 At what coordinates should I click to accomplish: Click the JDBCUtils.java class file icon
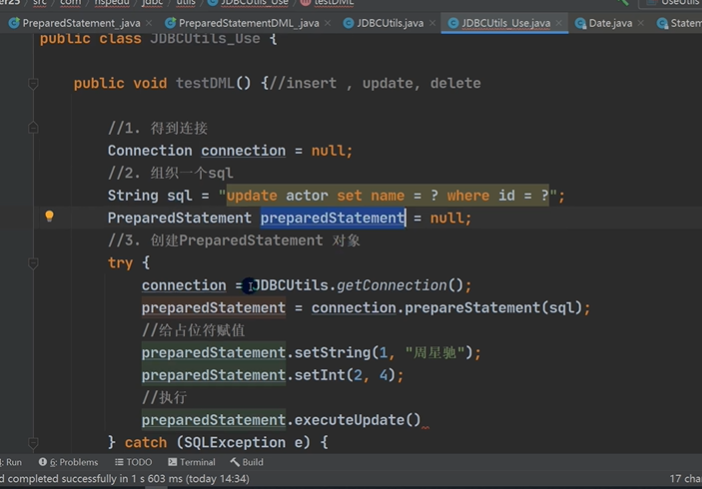pos(348,23)
